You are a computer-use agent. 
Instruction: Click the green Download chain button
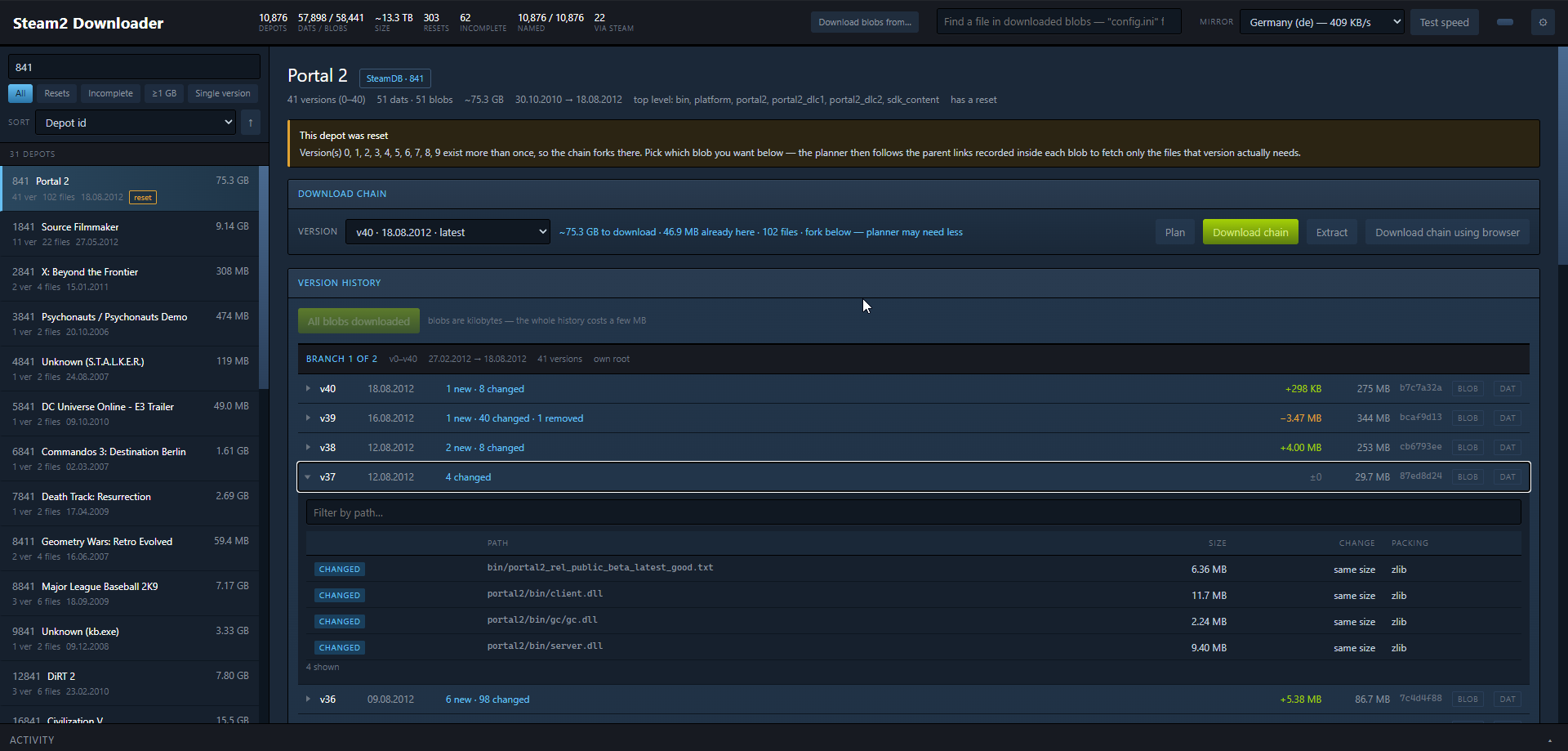click(1250, 232)
